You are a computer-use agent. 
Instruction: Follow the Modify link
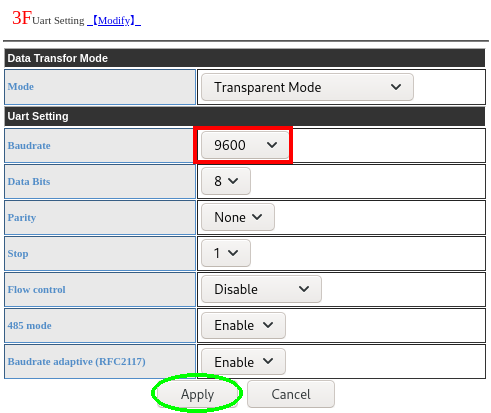coord(114,21)
